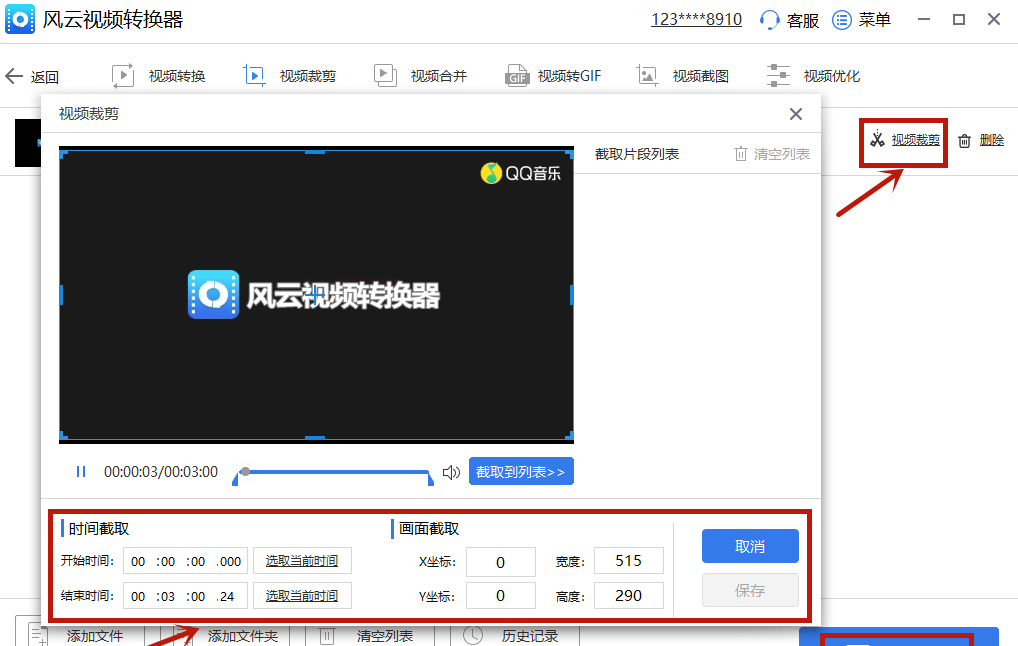
Task: Click the clock icon beside 历史记录
Action: tap(473, 635)
